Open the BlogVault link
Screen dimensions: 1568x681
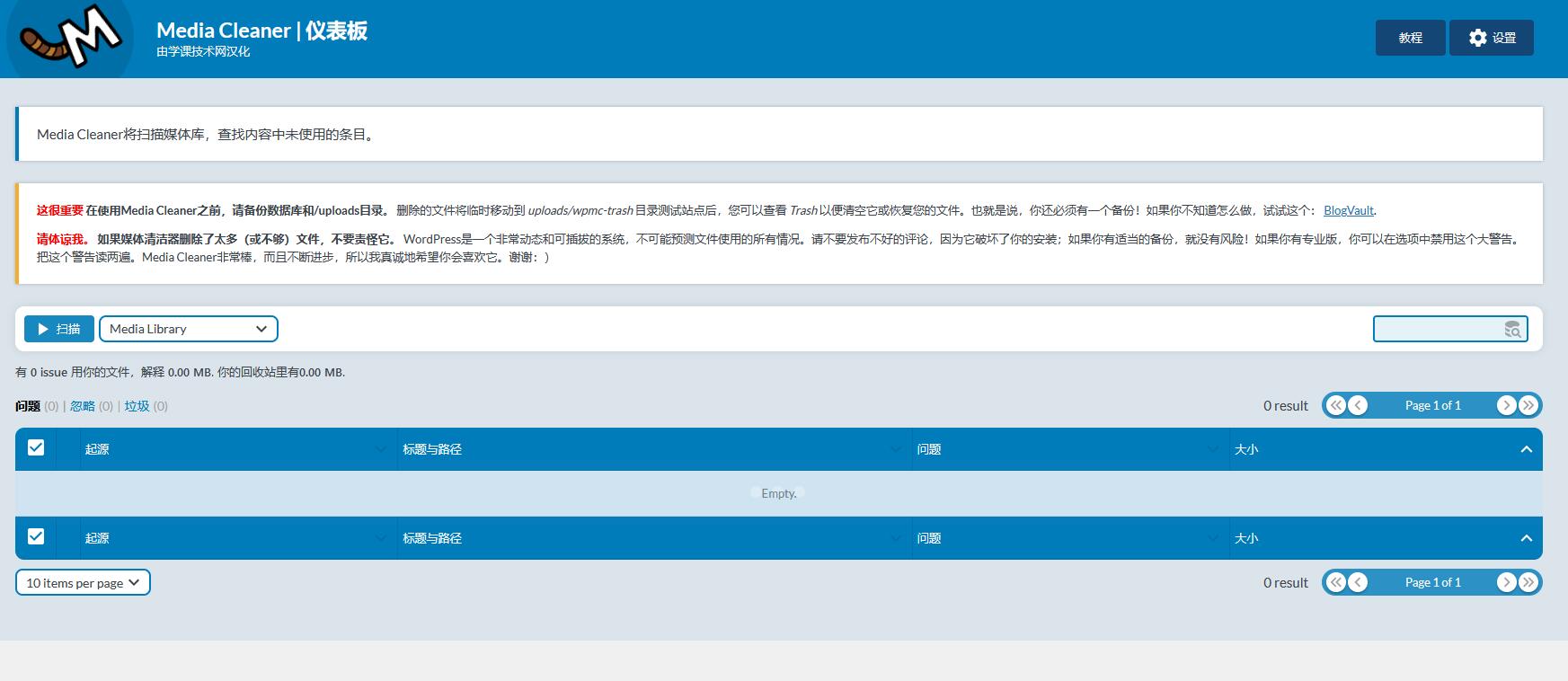tap(1348, 210)
